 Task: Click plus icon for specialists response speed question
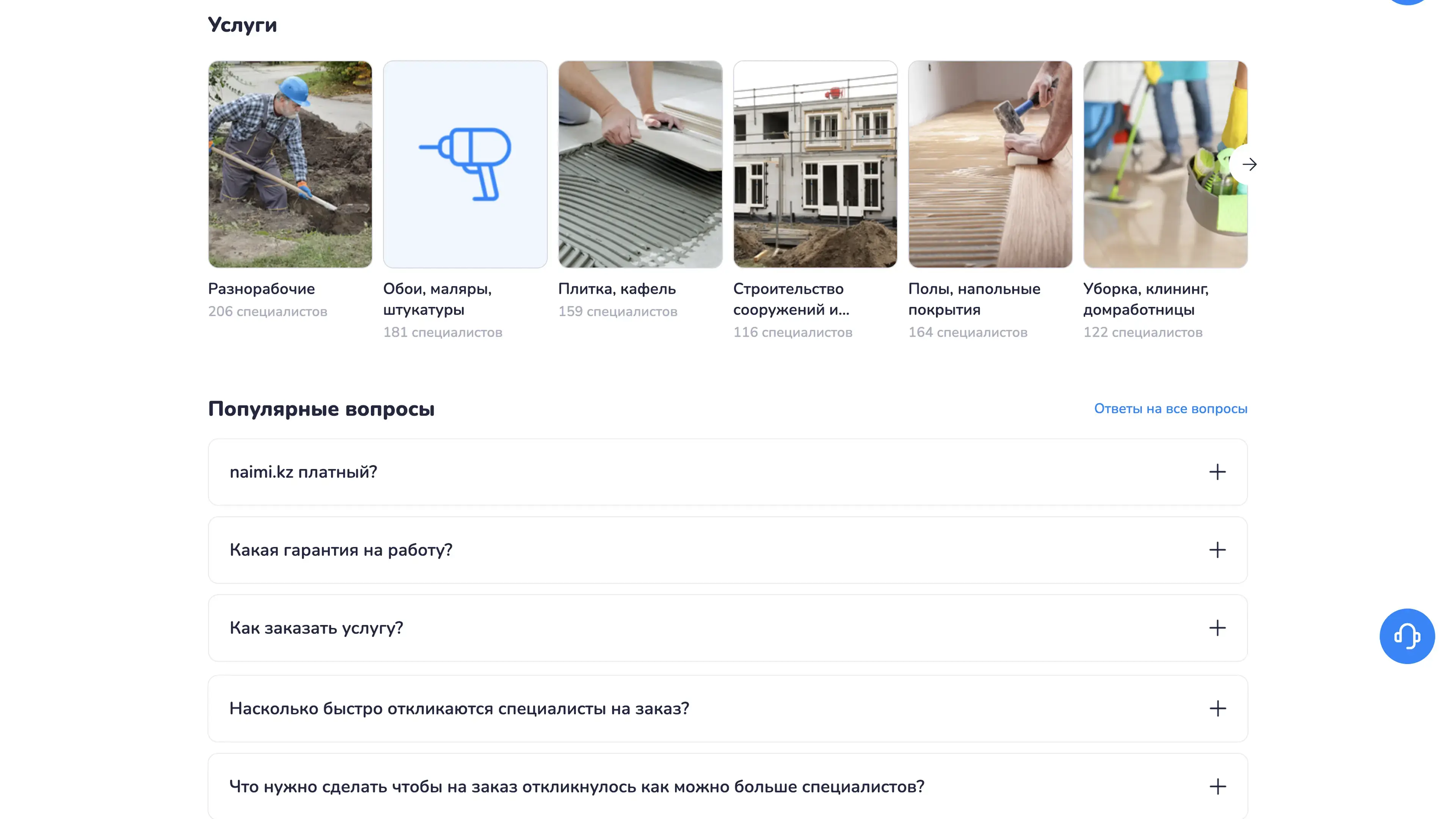tap(1217, 708)
